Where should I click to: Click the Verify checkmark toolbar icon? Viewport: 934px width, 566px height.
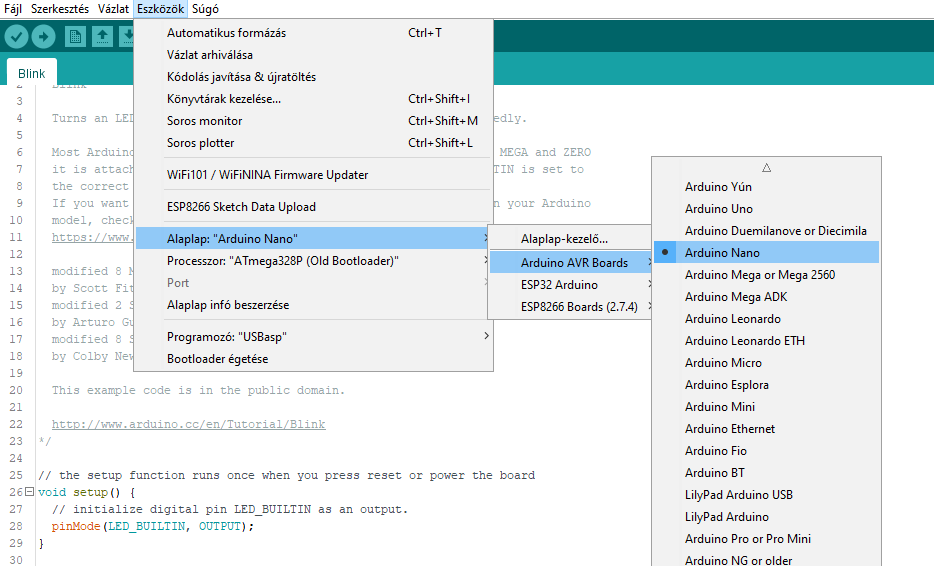point(17,37)
